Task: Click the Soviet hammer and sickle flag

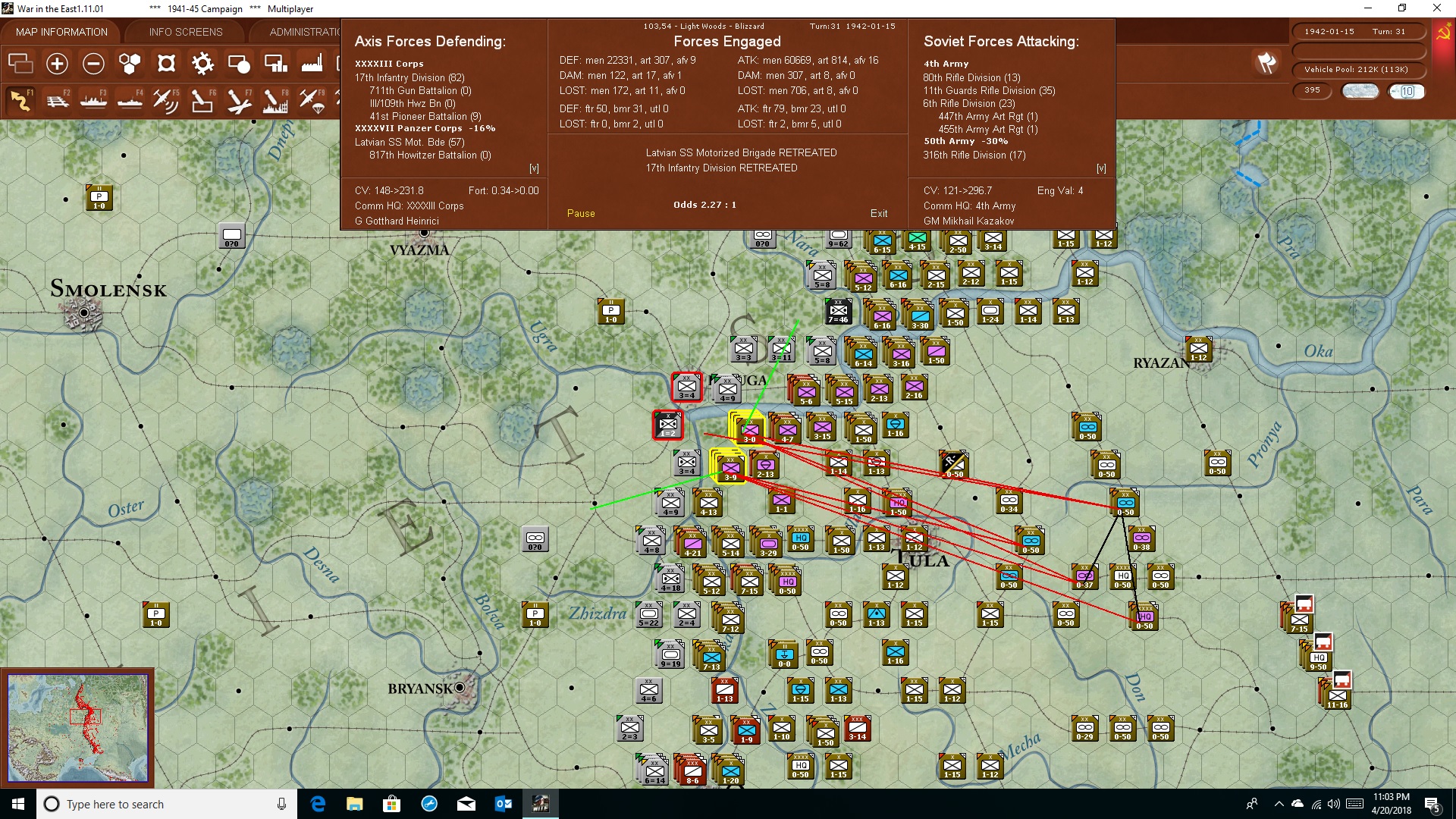Action: 1443,33
